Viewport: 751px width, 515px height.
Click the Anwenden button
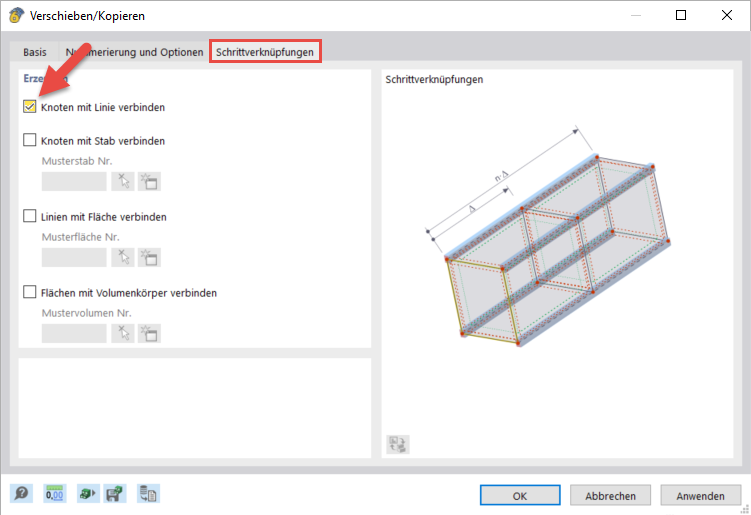click(700, 495)
